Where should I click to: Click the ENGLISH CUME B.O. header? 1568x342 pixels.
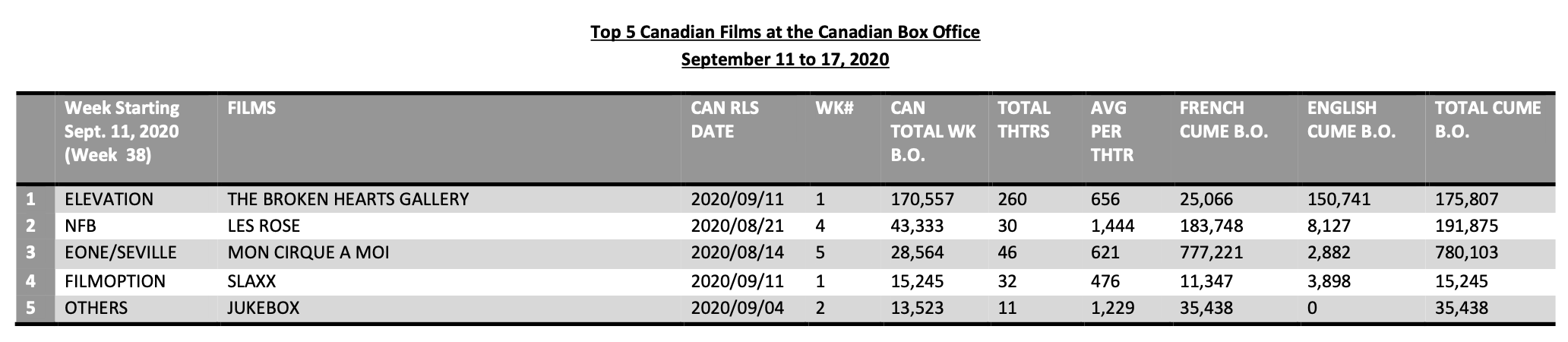pos(1351,120)
